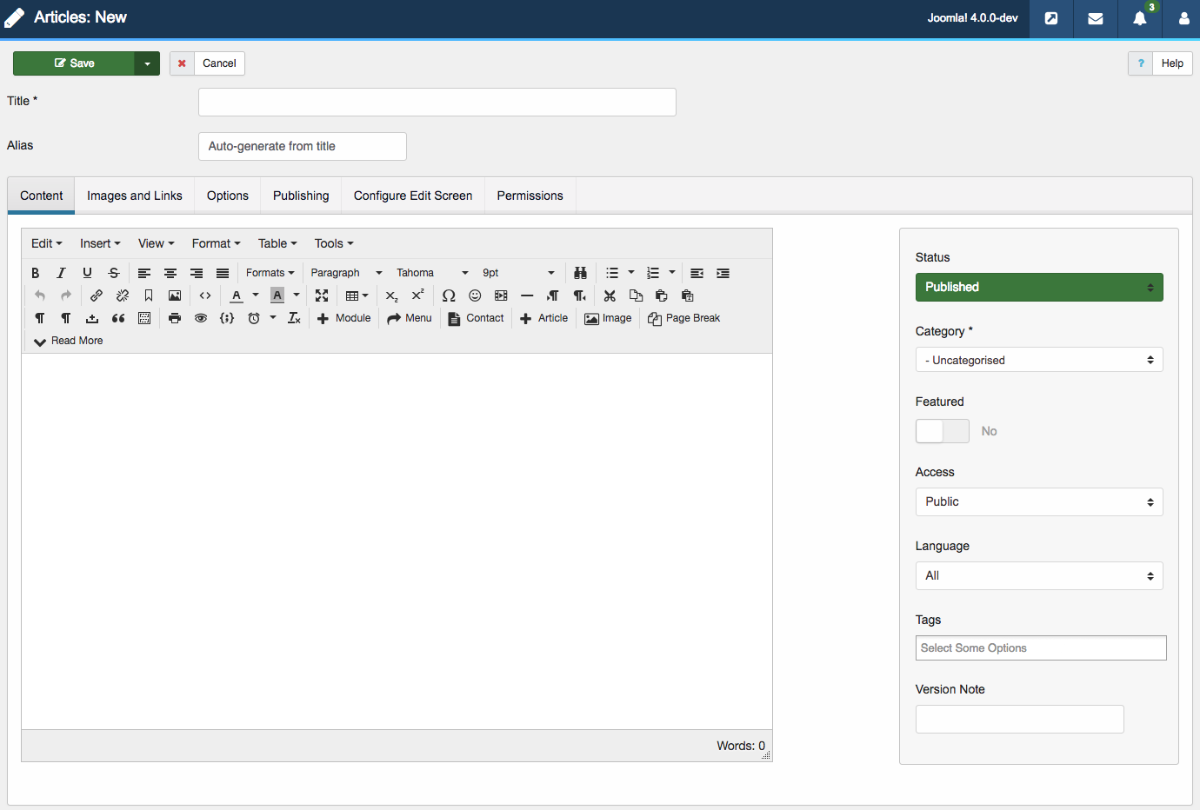
Task: Click the Insert image icon in the toolbar
Action: [175, 295]
